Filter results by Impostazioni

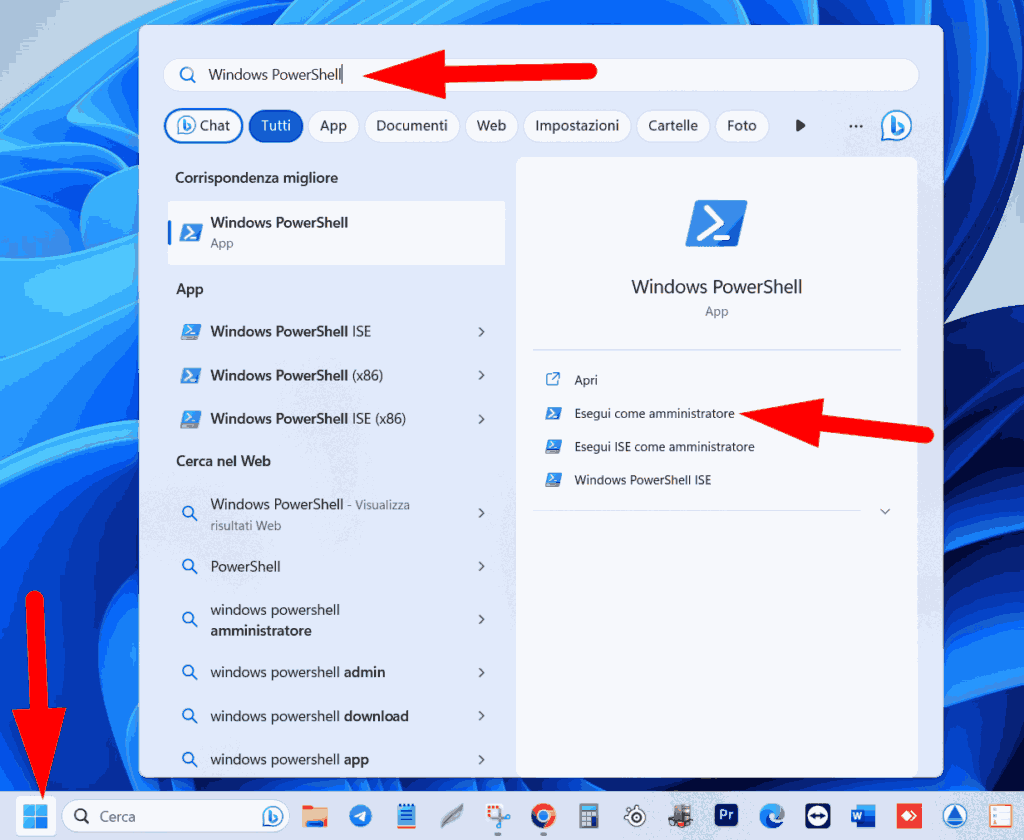[577, 125]
